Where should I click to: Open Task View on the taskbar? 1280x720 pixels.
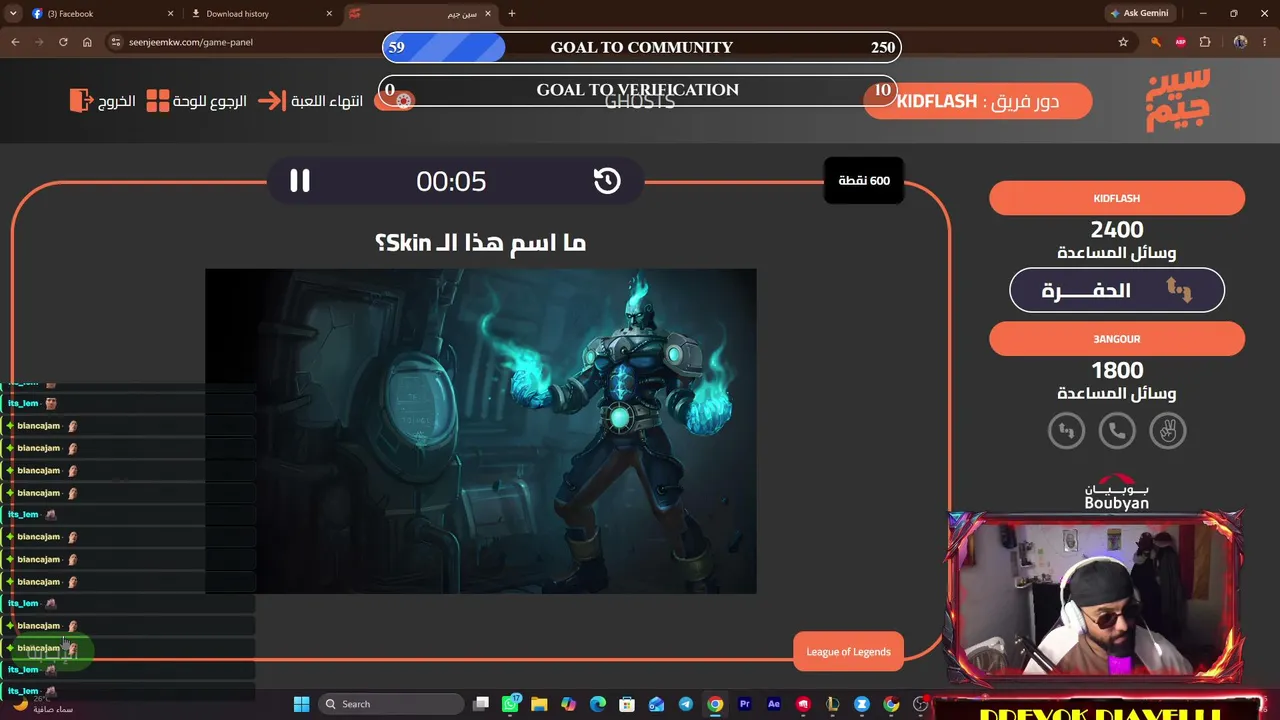(481, 704)
